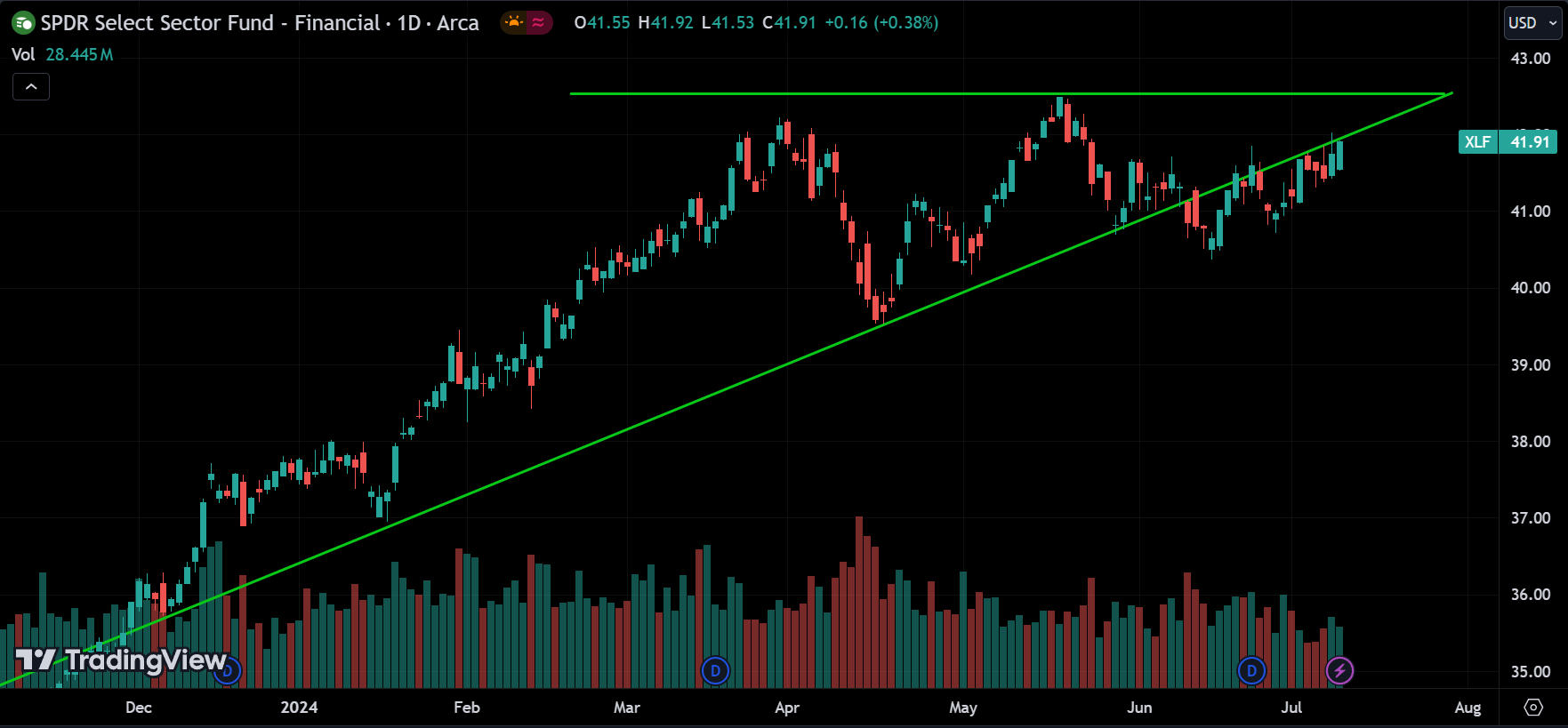Click the Apr label on time axis
1568x728 pixels.
787,708
